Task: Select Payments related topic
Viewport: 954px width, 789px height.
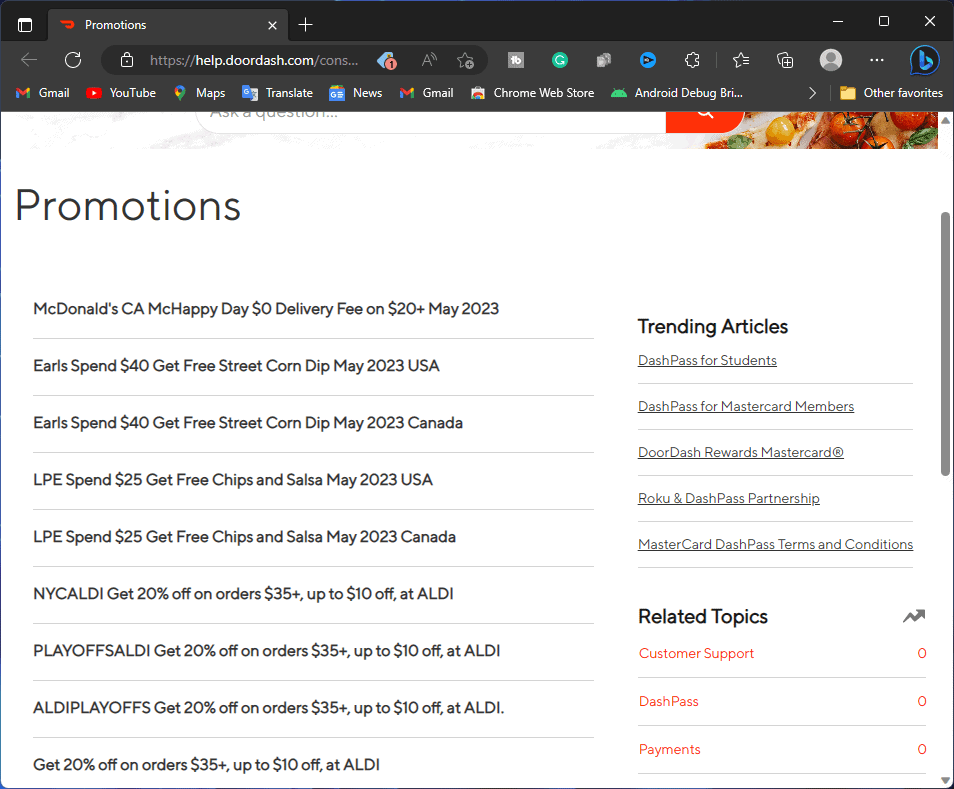Action: pos(669,749)
